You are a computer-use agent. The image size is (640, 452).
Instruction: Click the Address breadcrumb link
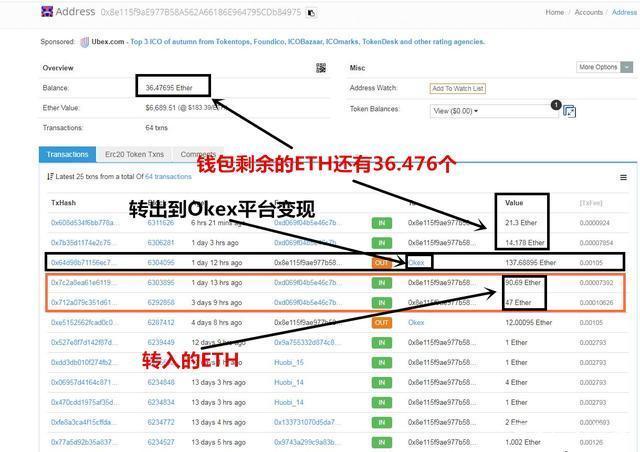(624, 12)
